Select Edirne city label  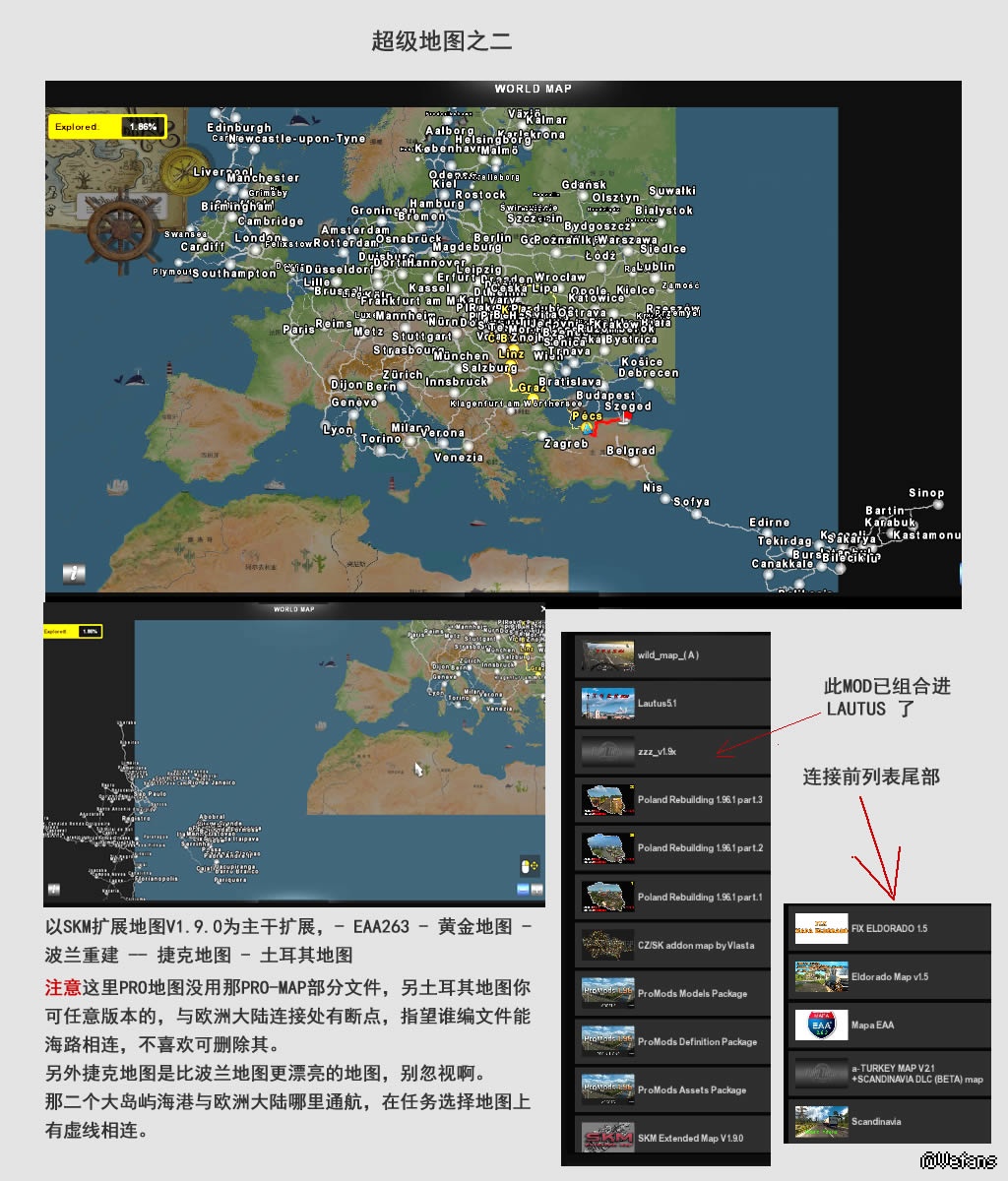click(769, 523)
